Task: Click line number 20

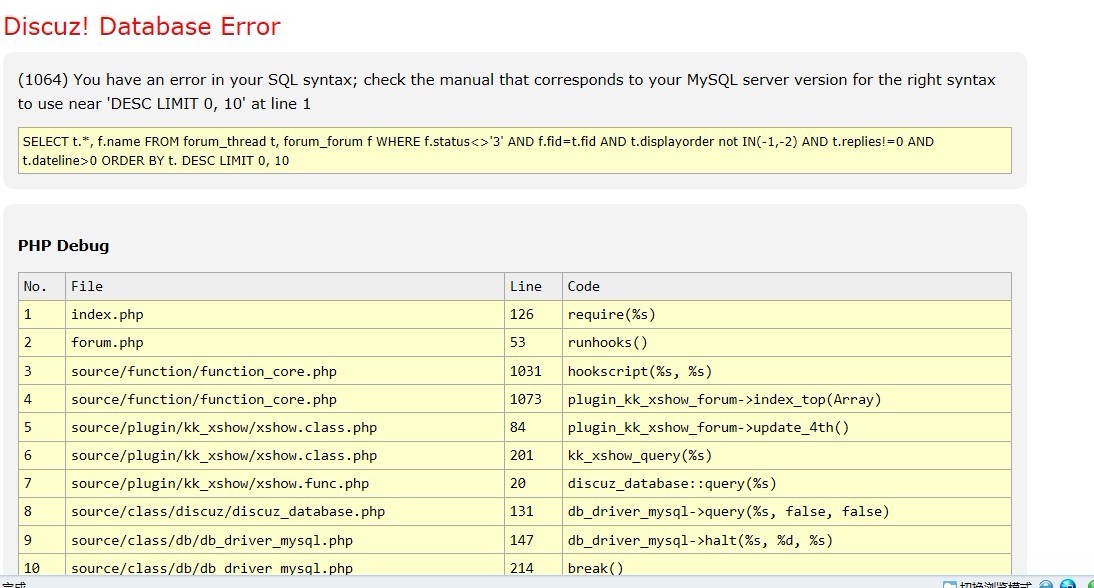Action: pyautogui.click(x=533, y=483)
